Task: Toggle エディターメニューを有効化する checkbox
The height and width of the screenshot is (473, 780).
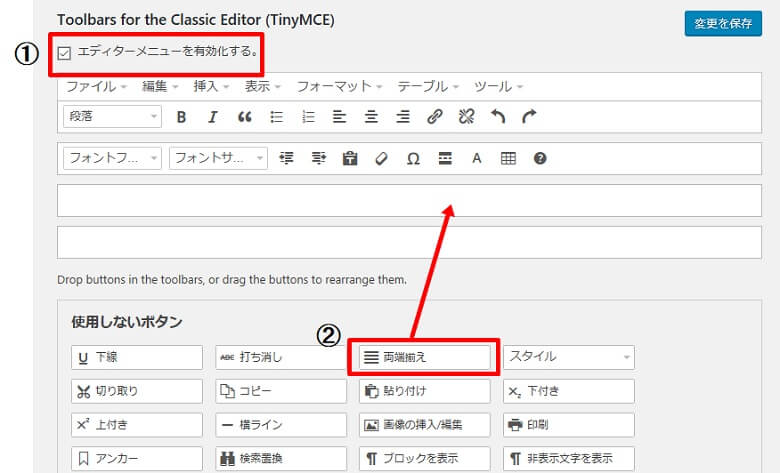Action: pyautogui.click(x=64, y=53)
